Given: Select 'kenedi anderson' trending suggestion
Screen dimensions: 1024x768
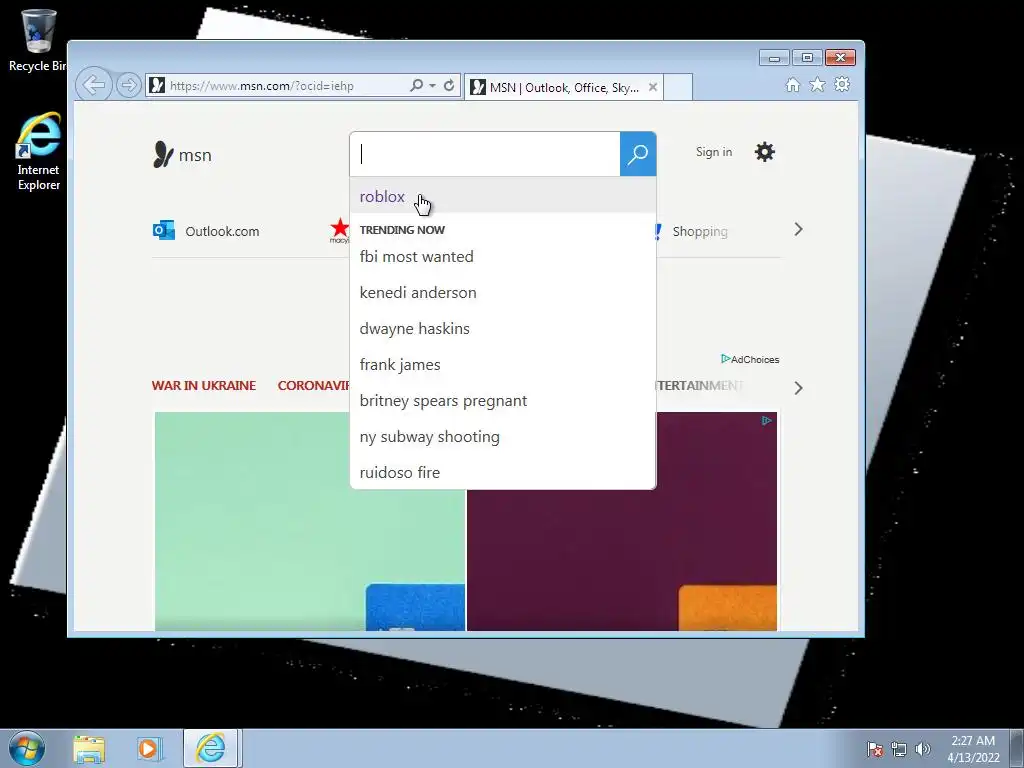Looking at the screenshot, I should pyautogui.click(x=503, y=293).
